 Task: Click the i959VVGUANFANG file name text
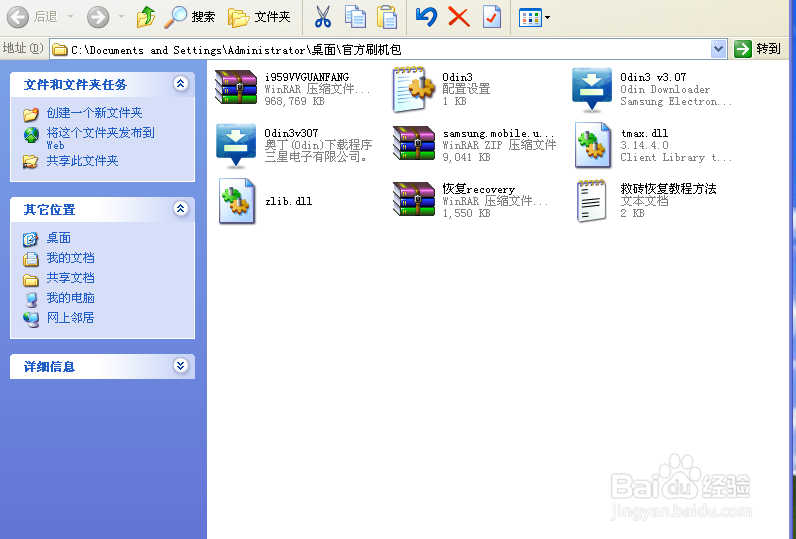307,77
